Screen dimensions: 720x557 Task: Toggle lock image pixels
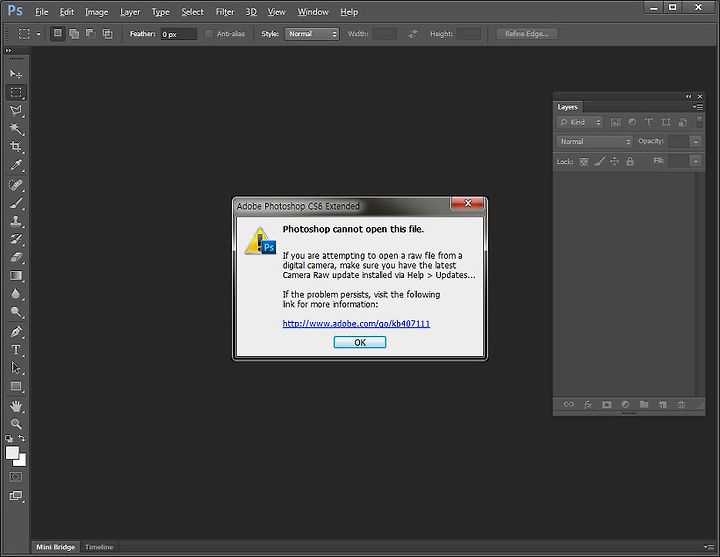(x=599, y=161)
